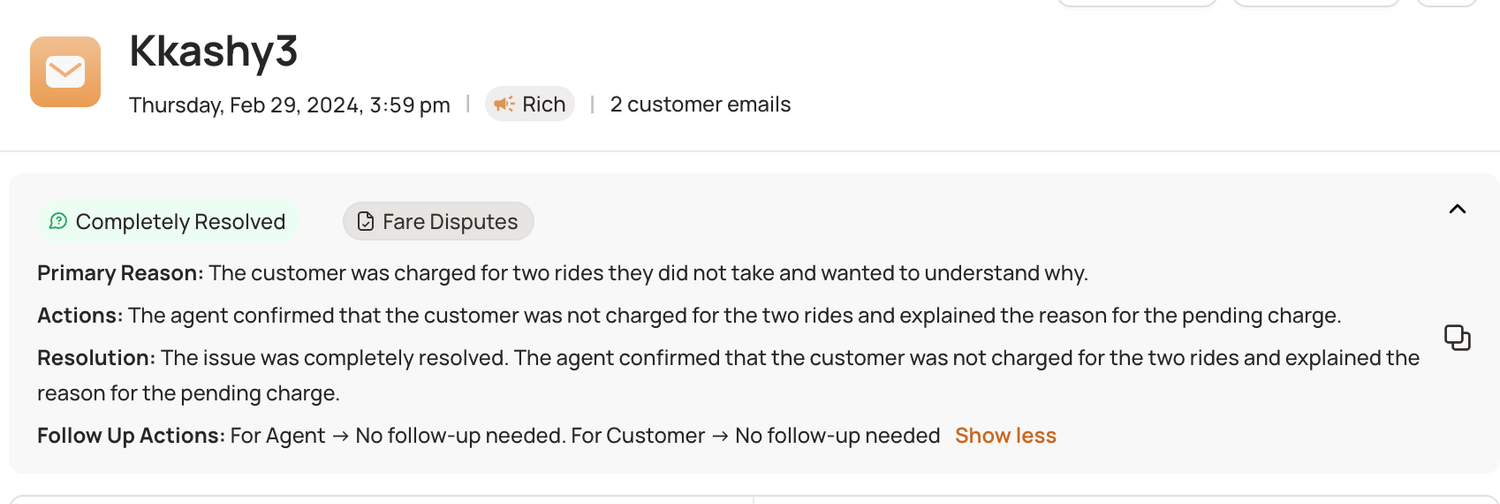Click the Fare Disputes document icon
The image size is (1500, 504).
pyautogui.click(x=365, y=221)
